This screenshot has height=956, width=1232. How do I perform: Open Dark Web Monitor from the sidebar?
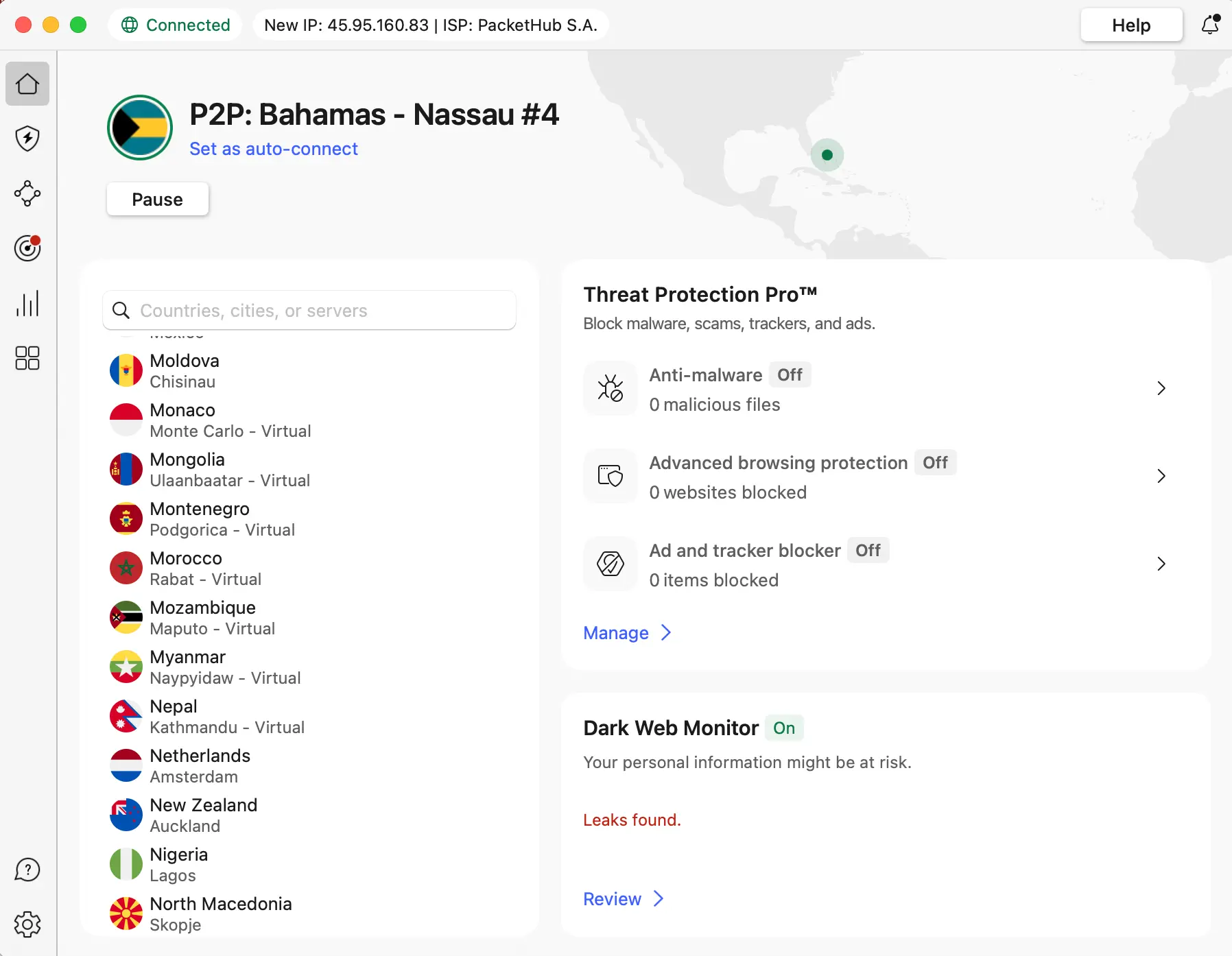(x=27, y=248)
